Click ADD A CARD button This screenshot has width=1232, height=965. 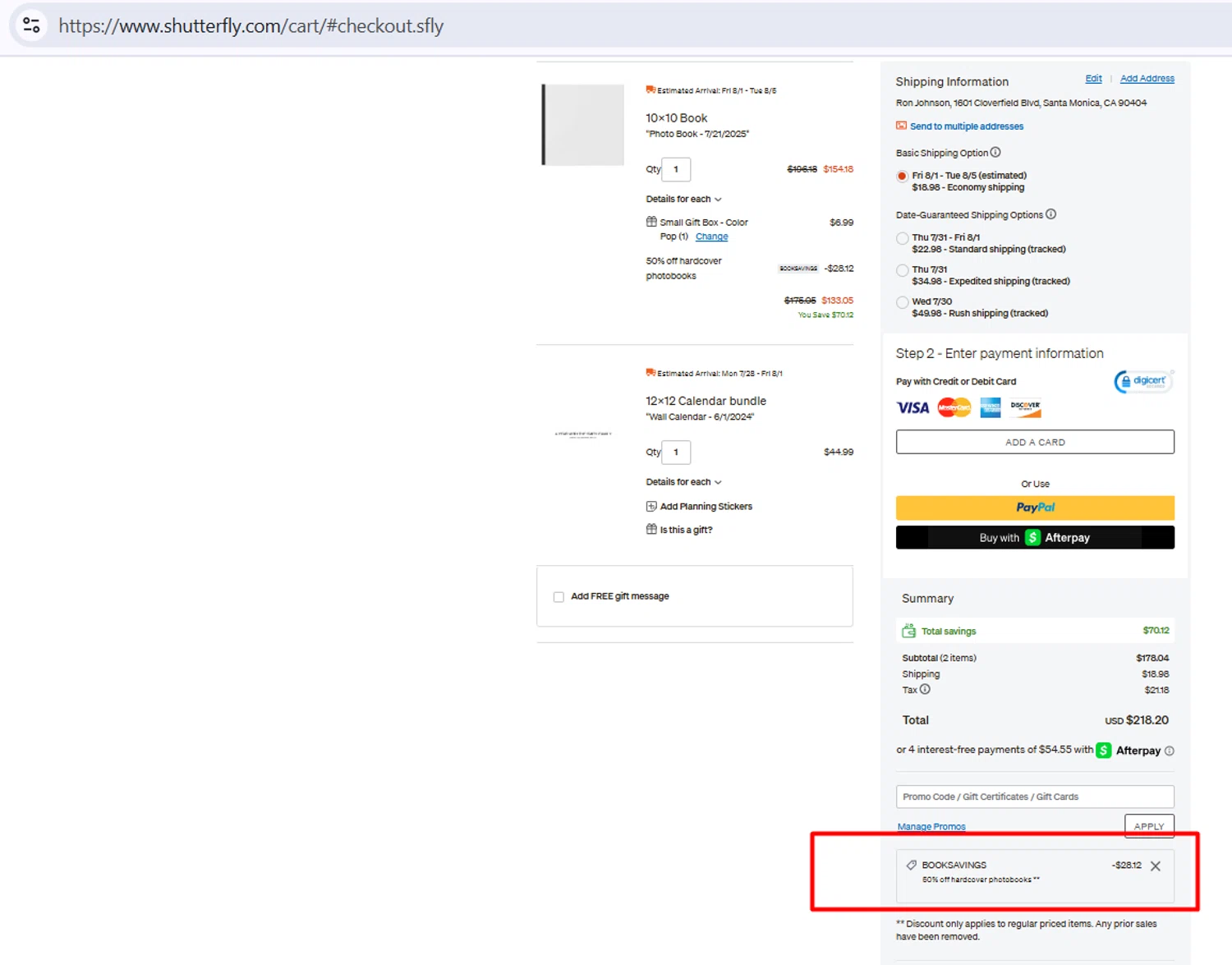coord(1035,442)
